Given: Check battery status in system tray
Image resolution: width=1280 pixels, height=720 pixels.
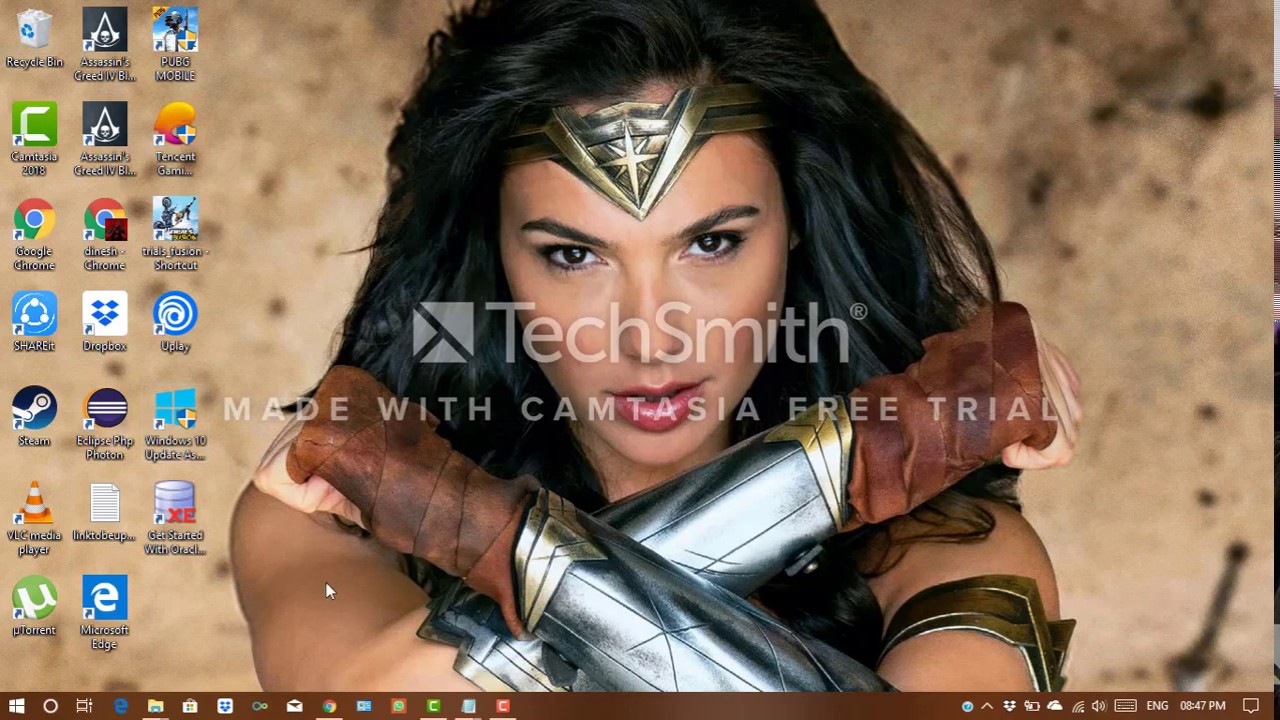Looking at the screenshot, I should click(1032, 706).
